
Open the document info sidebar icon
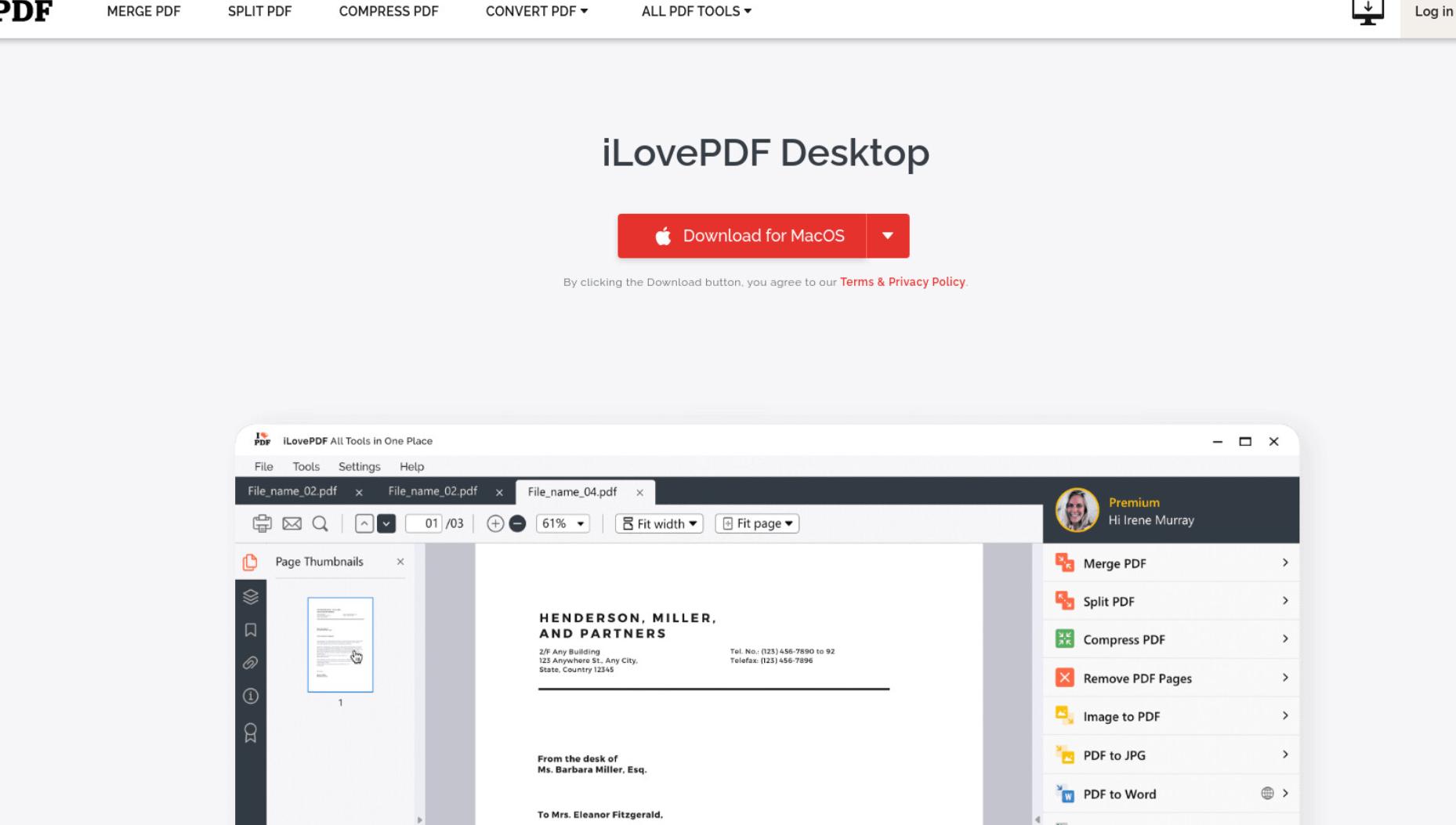(251, 696)
